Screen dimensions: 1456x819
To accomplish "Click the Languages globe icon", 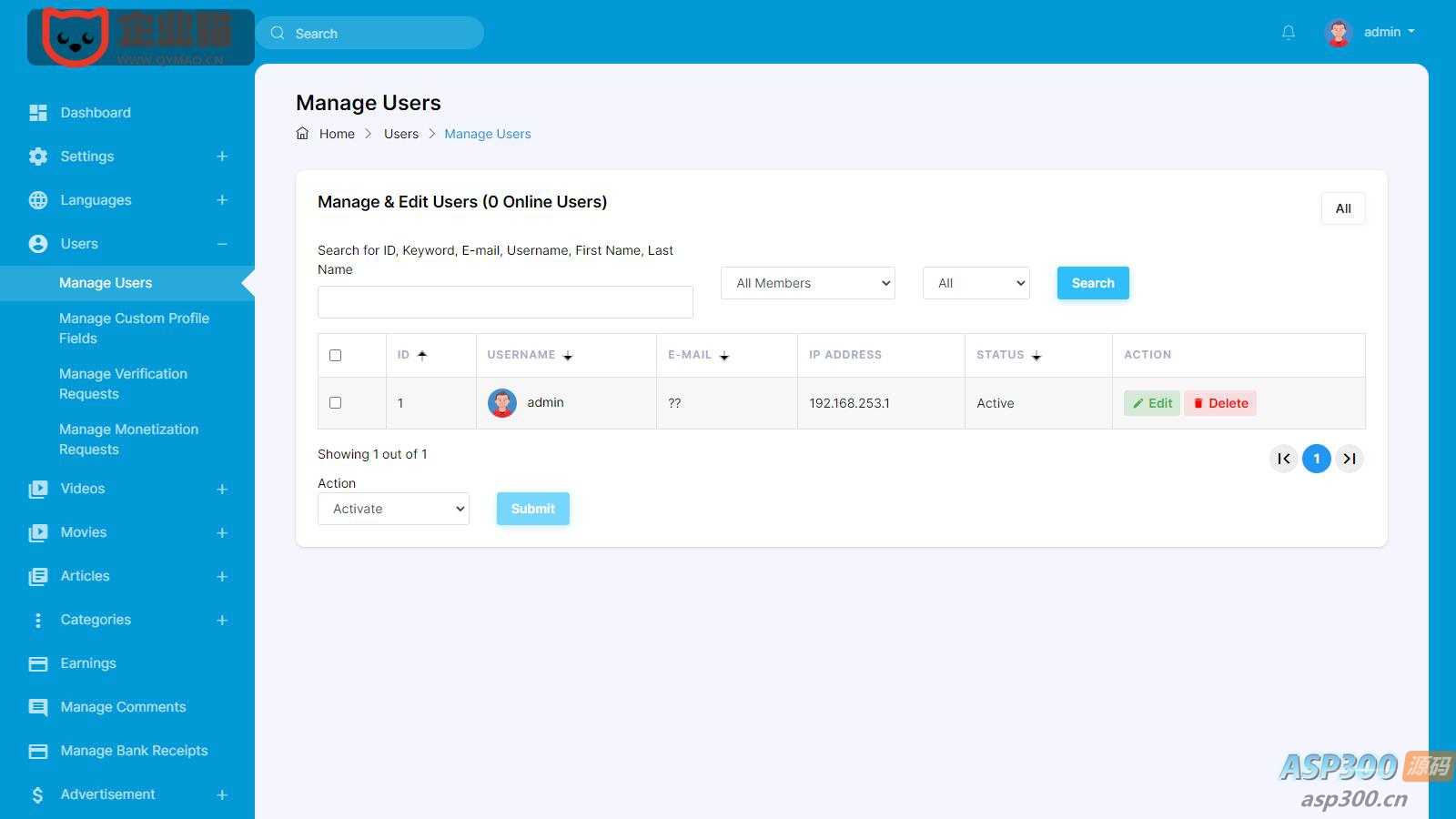I will (38, 200).
